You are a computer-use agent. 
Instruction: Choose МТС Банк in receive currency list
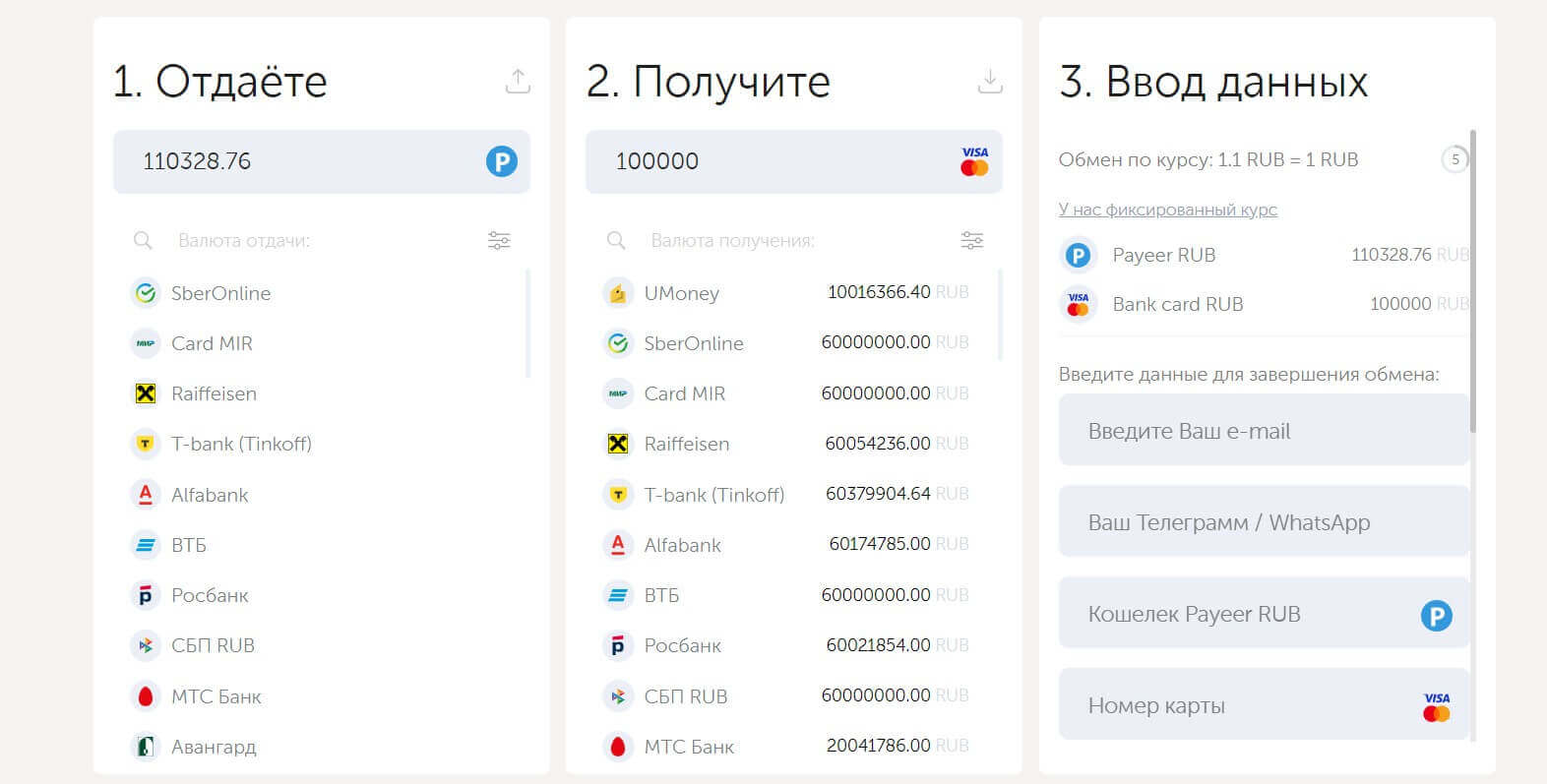click(689, 747)
